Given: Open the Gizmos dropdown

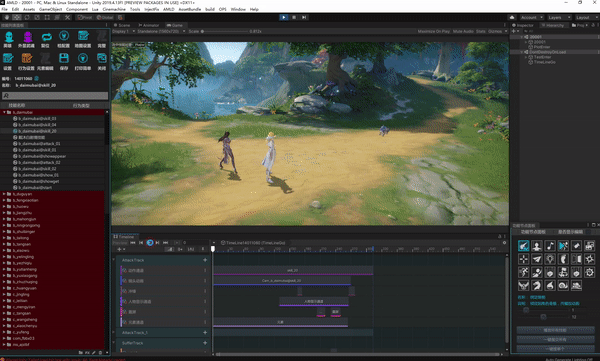Looking at the screenshot, I should 497,31.
